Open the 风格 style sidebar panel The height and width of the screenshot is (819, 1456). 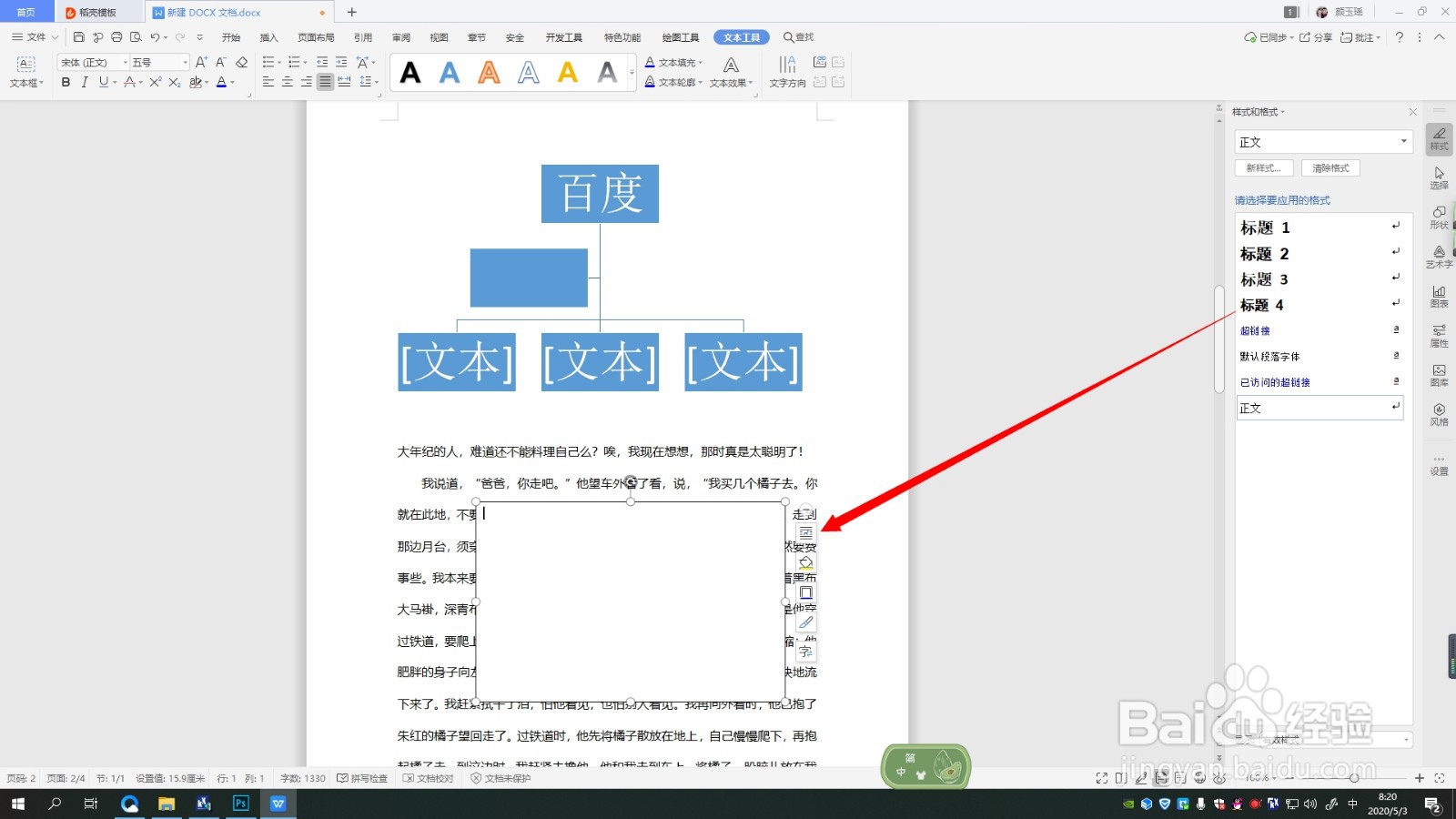click(x=1439, y=415)
